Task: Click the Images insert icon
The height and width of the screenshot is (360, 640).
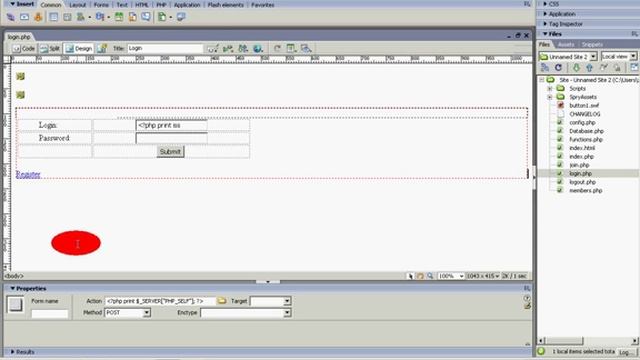Action: point(81,17)
